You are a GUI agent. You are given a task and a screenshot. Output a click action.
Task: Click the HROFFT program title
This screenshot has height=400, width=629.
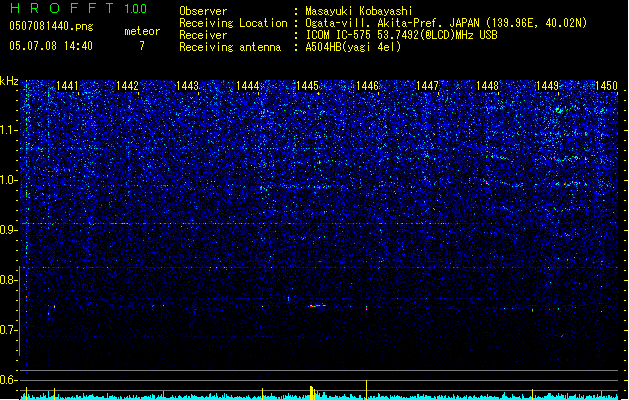pyautogui.click(x=62, y=8)
